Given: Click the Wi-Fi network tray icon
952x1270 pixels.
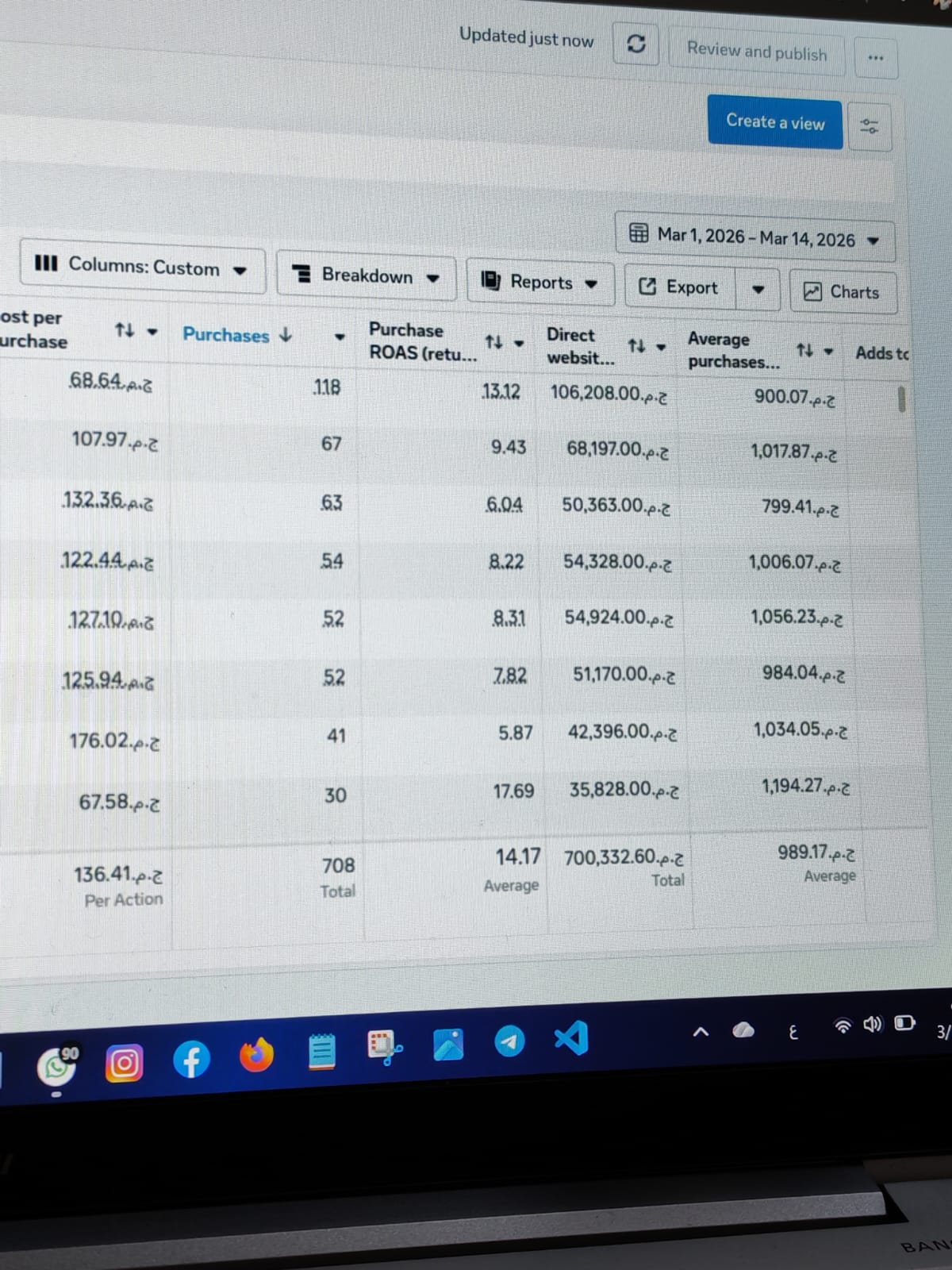Looking at the screenshot, I should point(843,1026).
